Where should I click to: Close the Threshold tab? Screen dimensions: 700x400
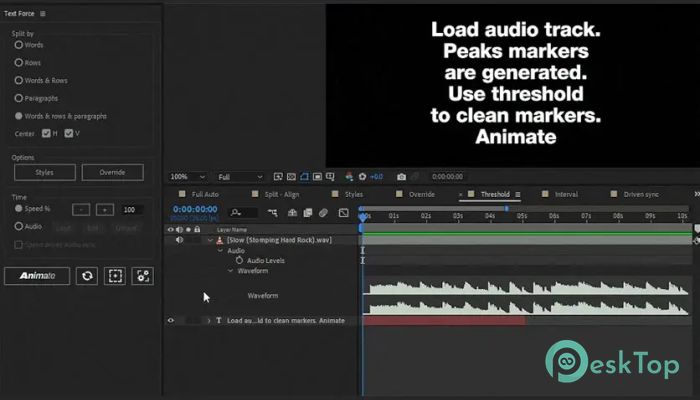[x=460, y=195]
